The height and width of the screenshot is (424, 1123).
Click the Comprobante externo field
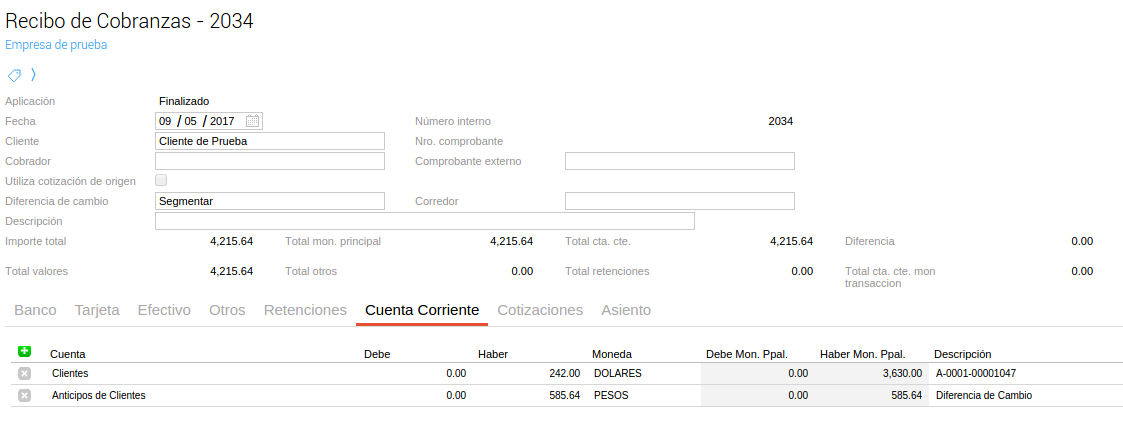(680, 161)
